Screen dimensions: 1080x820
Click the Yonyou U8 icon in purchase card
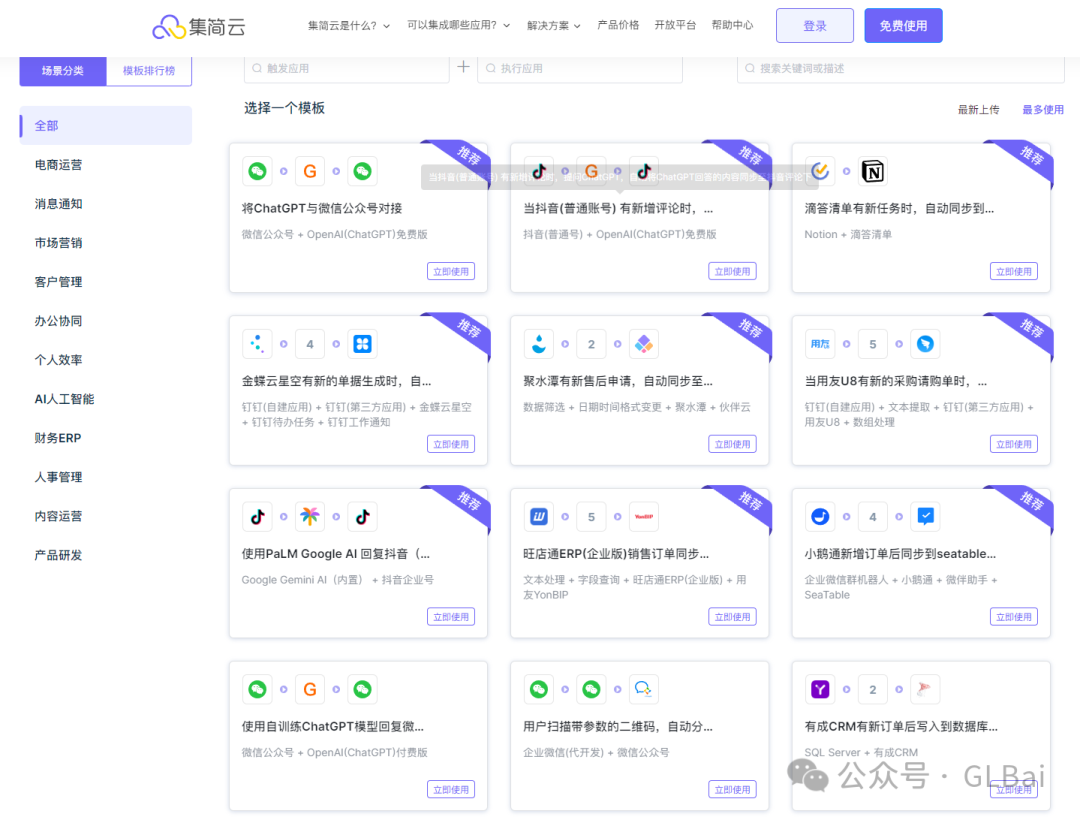tap(820, 344)
